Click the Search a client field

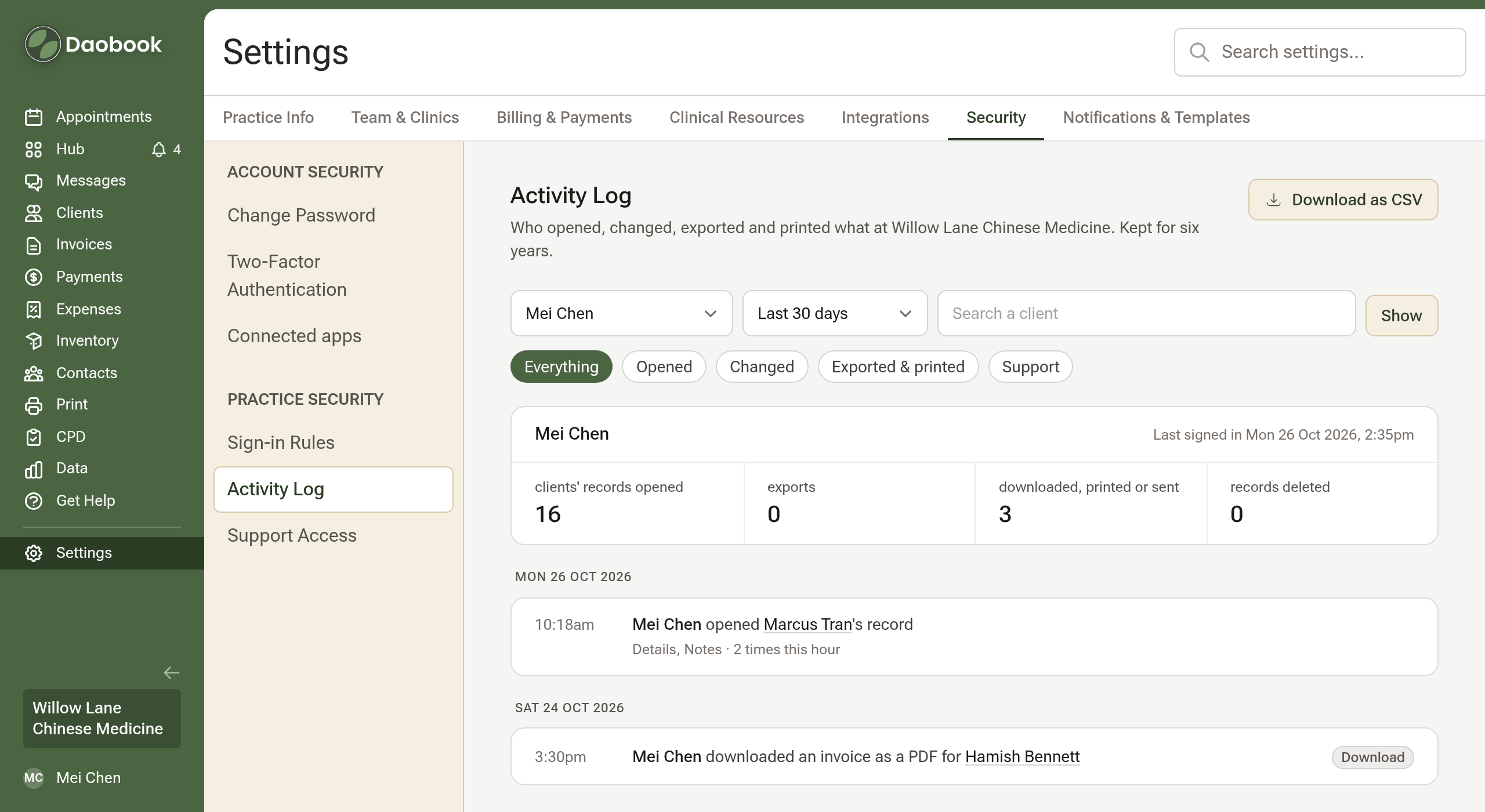pyautogui.click(x=1146, y=313)
